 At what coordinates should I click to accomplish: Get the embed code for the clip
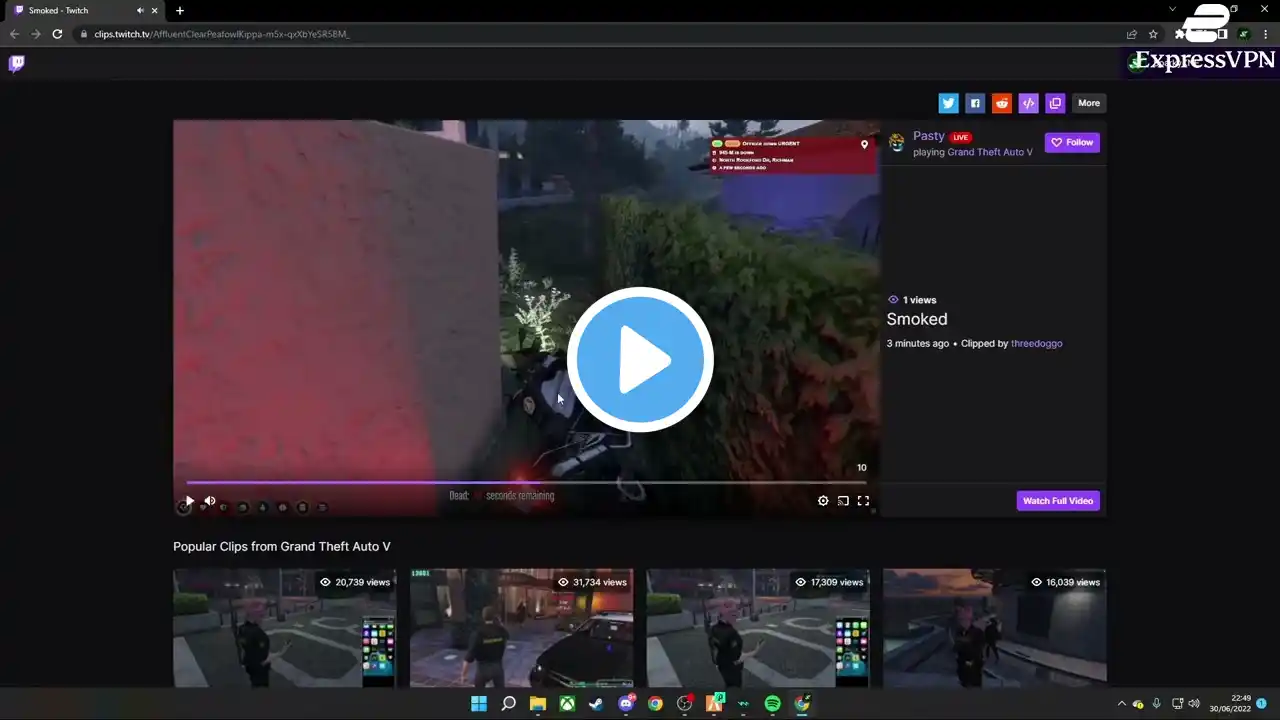tap(1028, 103)
